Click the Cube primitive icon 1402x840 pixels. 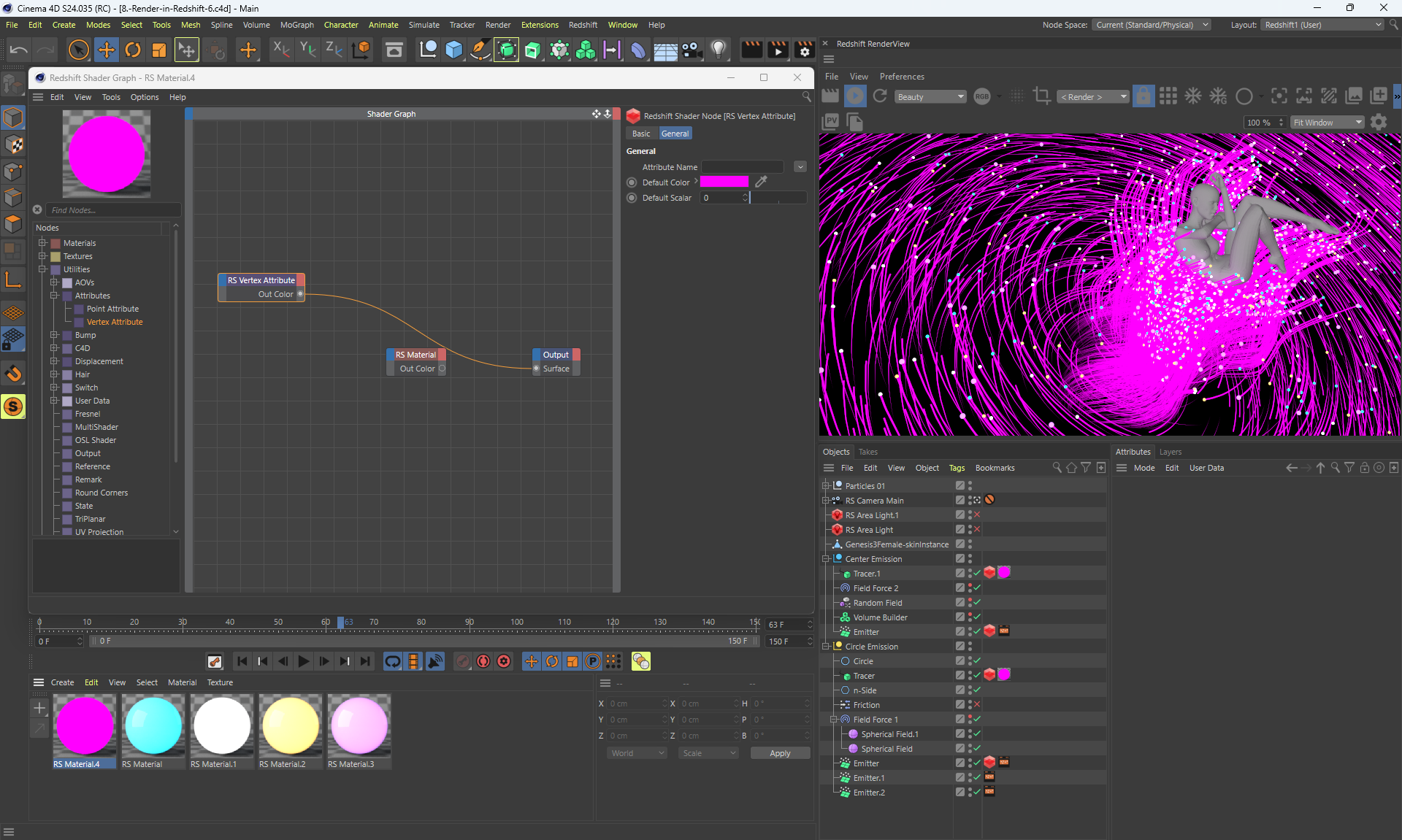click(x=454, y=50)
